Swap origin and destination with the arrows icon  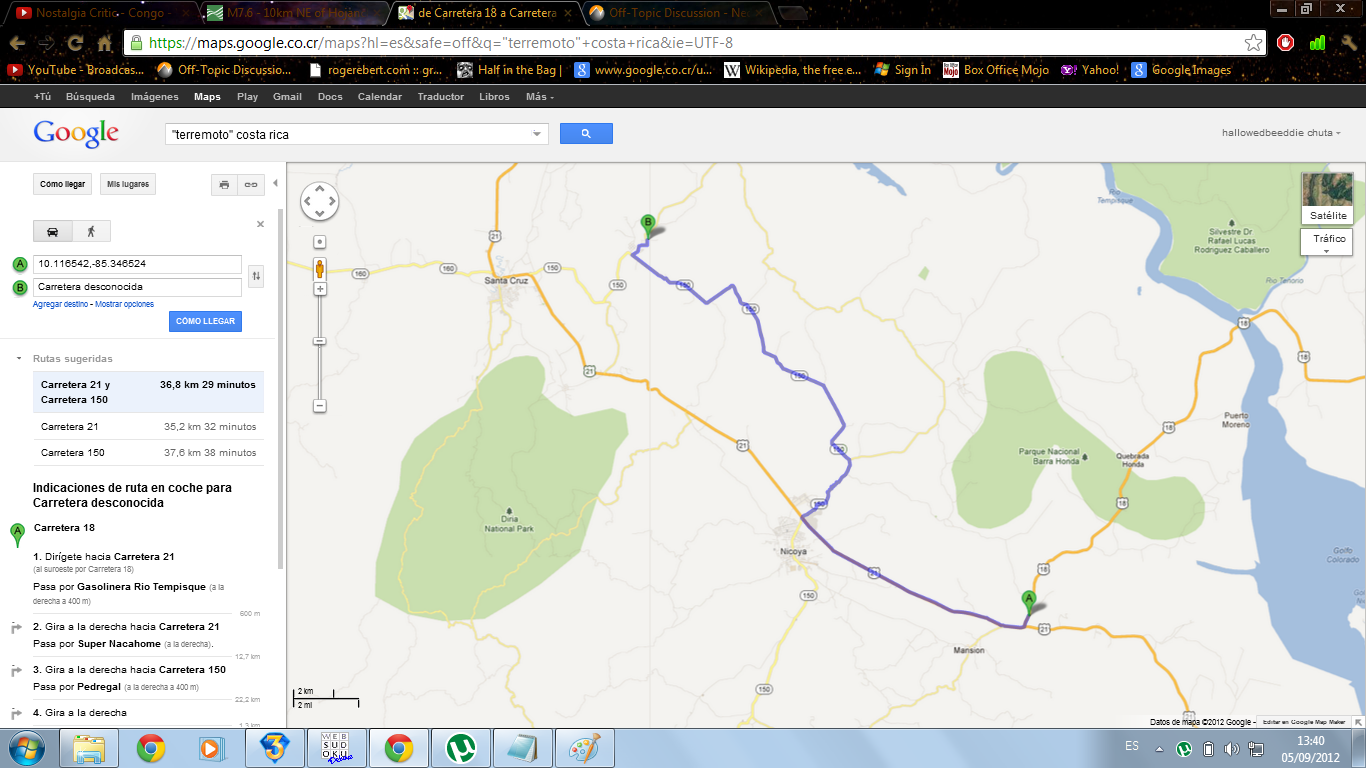[x=256, y=276]
